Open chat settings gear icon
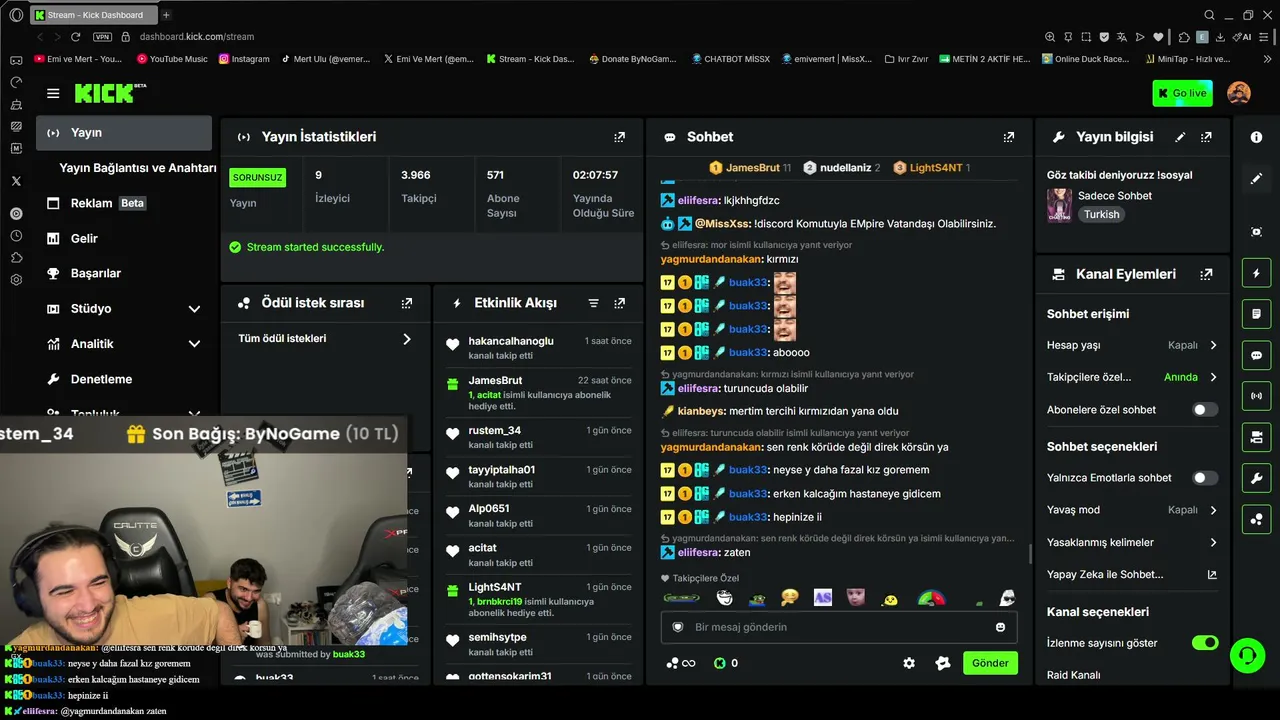1280x720 pixels. pos(909,663)
